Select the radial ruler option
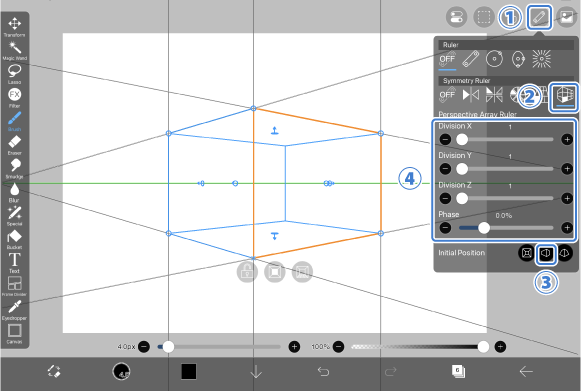Screen dimensions: 581x391 point(541,59)
